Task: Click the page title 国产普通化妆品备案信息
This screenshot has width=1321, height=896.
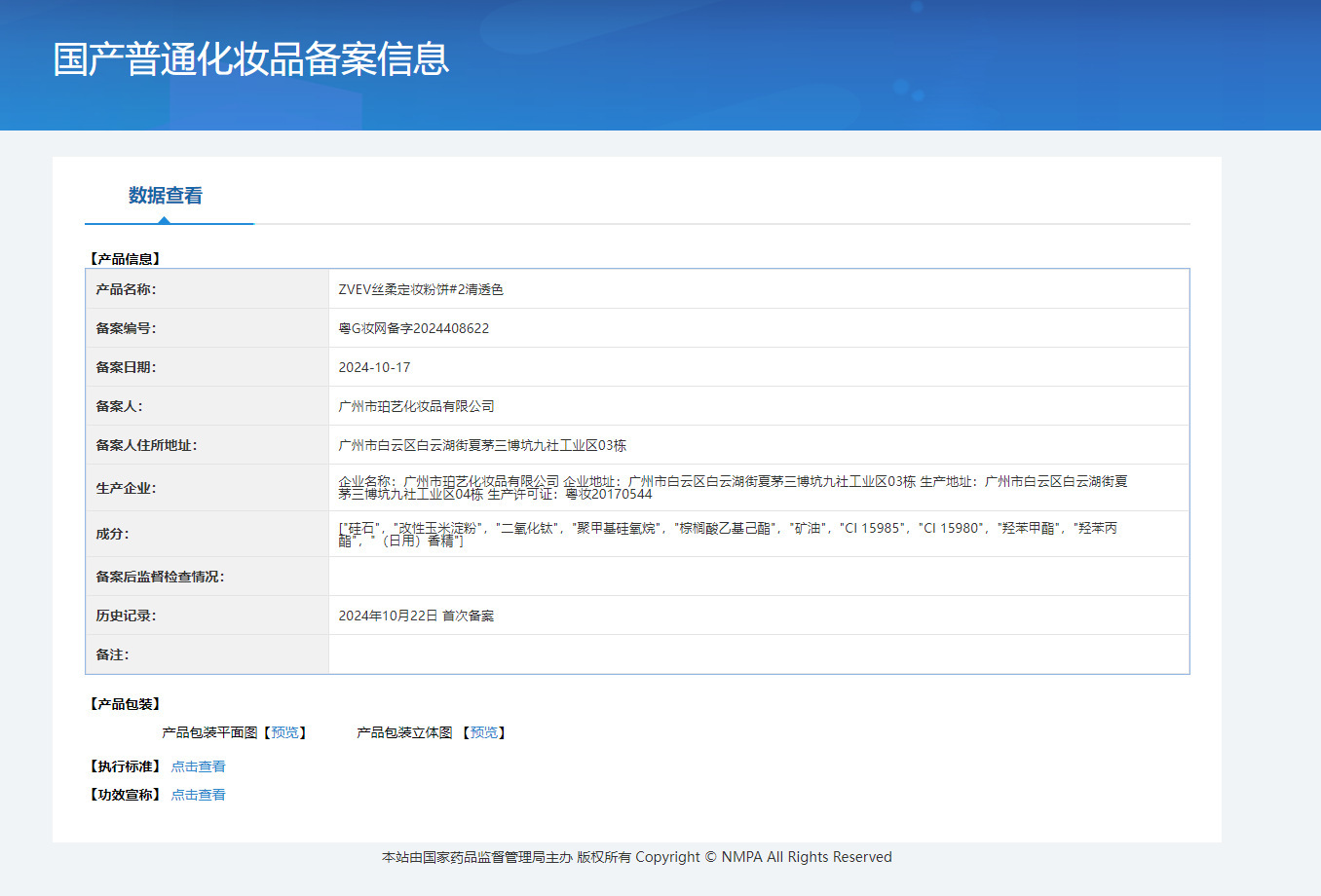Action: point(251,59)
